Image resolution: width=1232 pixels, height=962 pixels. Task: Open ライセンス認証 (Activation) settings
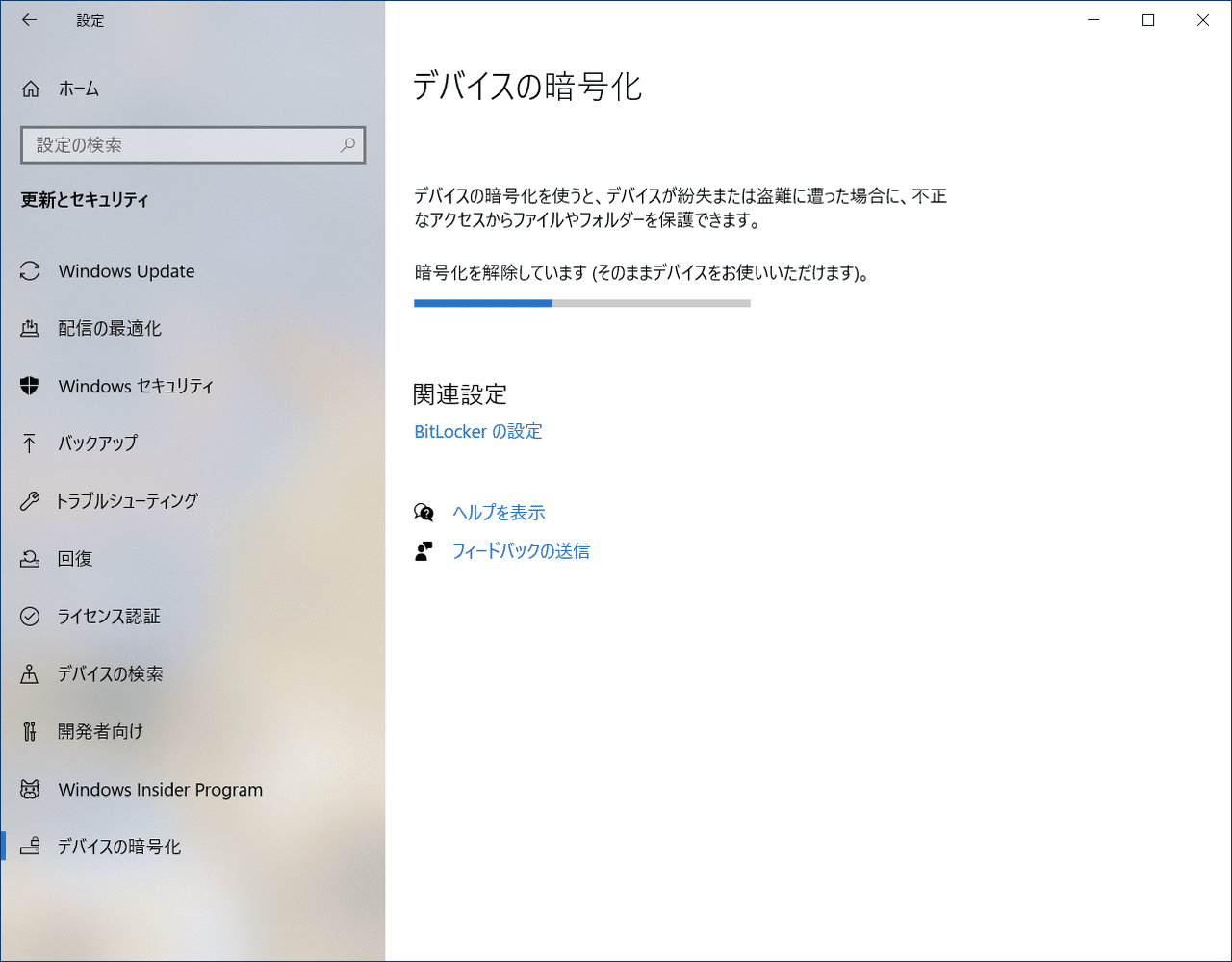tap(31, 616)
